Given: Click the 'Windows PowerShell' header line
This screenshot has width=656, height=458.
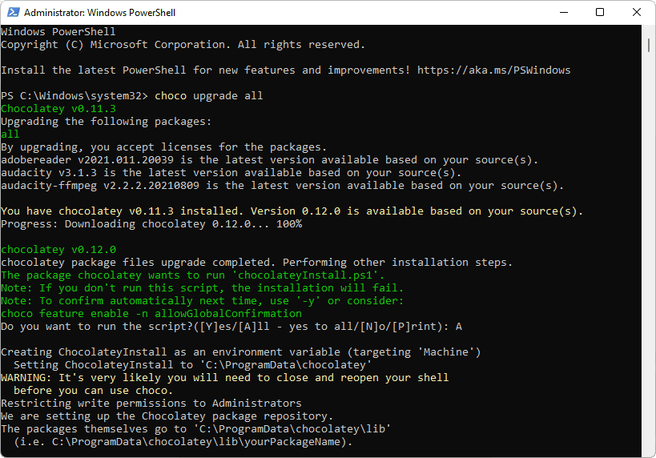Looking at the screenshot, I should (x=58, y=32).
